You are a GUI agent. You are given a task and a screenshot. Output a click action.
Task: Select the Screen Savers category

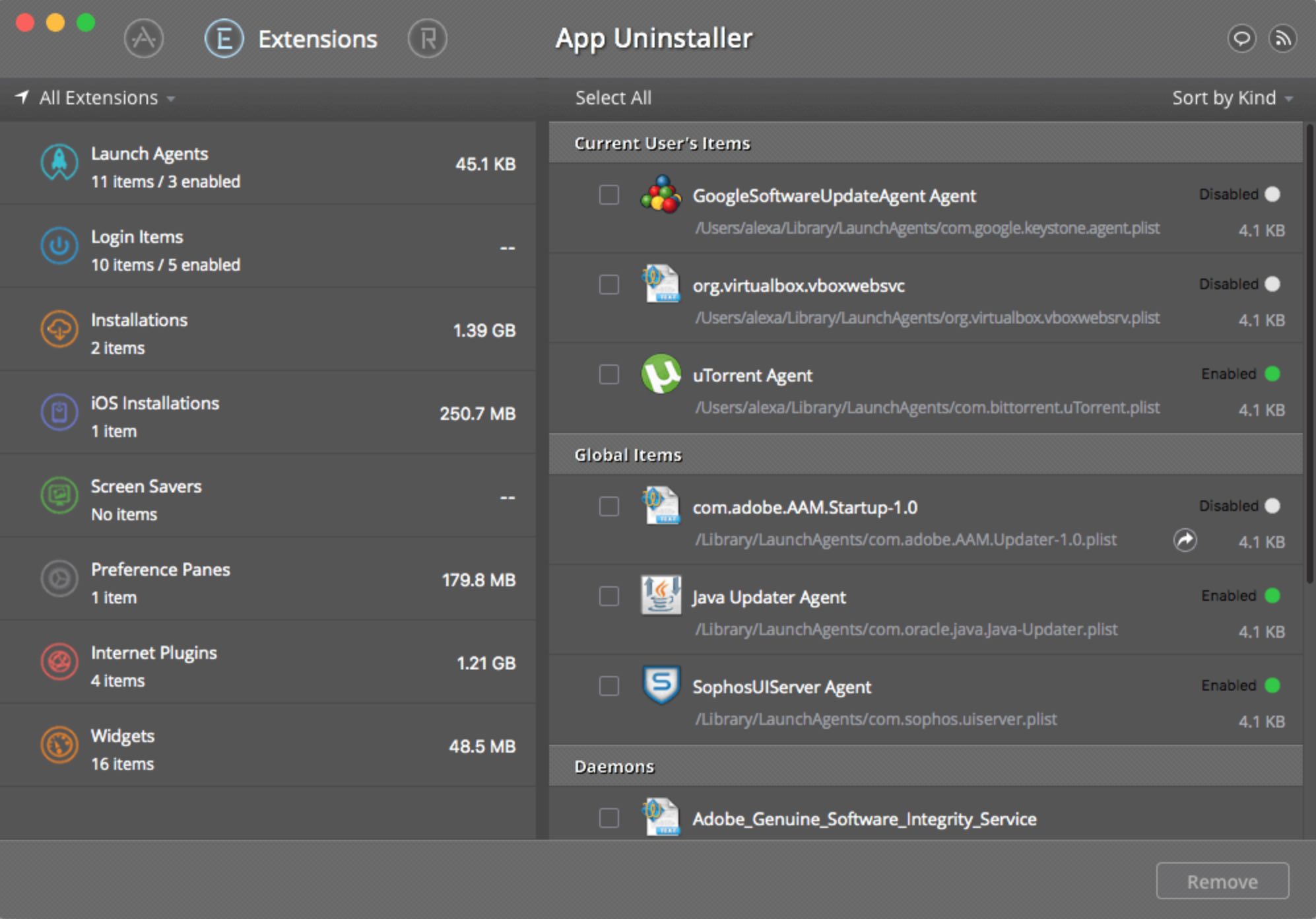point(267,496)
